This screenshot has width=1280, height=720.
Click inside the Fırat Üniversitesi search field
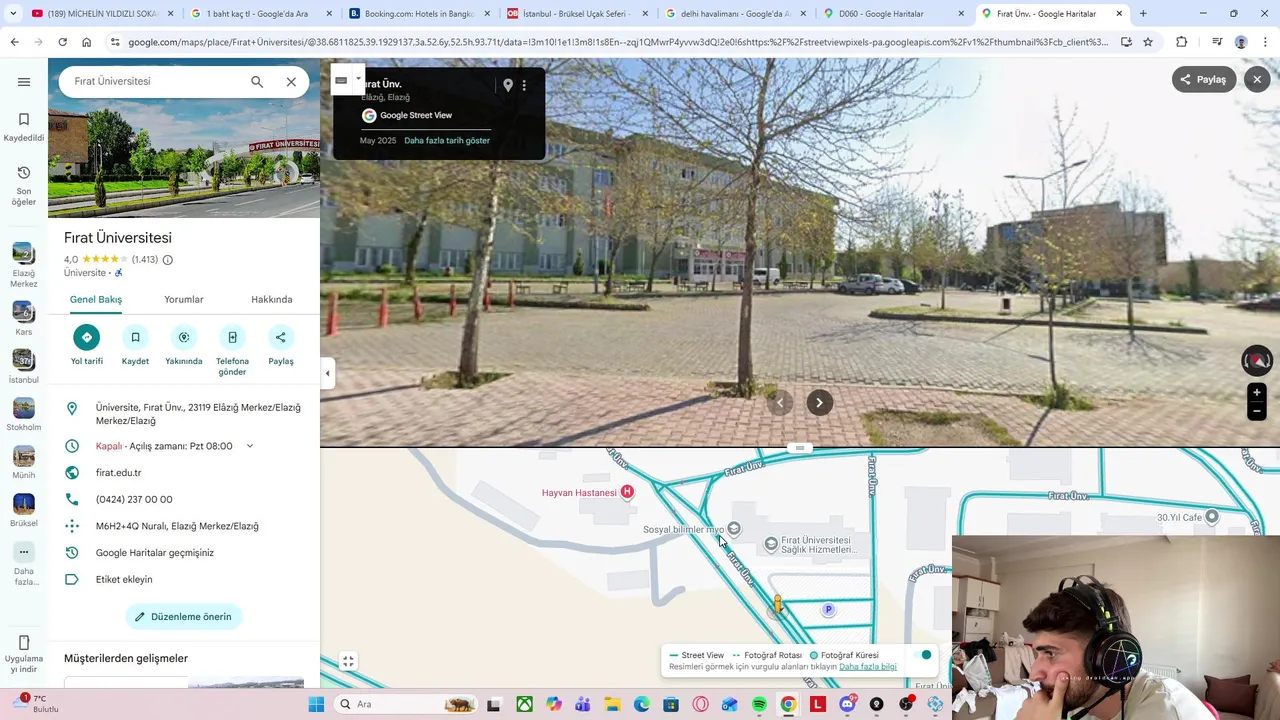click(155, 82)
